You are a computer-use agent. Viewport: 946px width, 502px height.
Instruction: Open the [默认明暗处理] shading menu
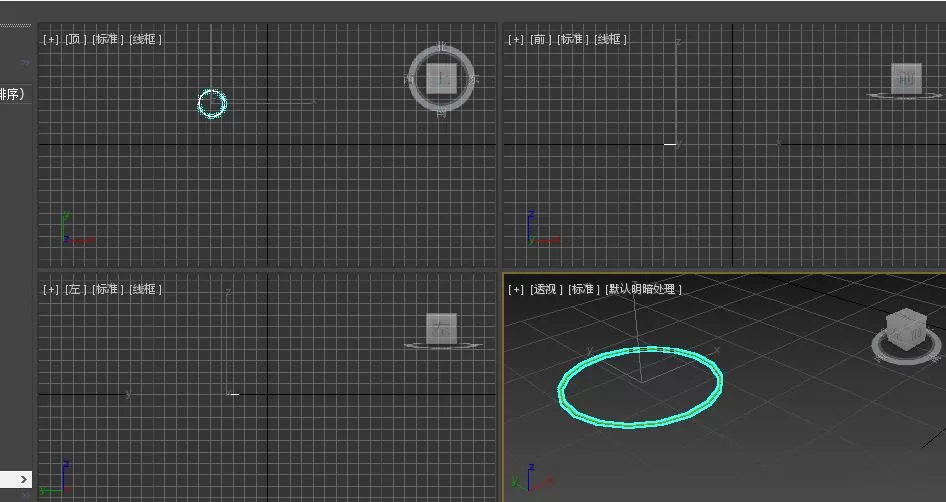point(643,290)
